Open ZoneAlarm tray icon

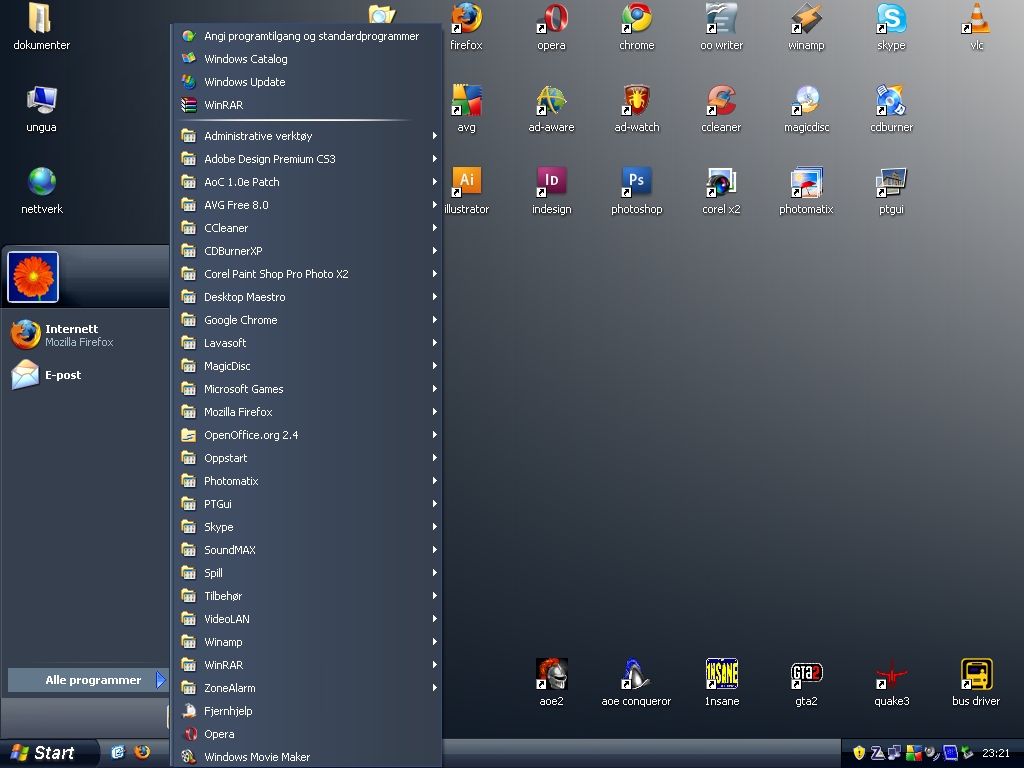[x=878, y=753]
